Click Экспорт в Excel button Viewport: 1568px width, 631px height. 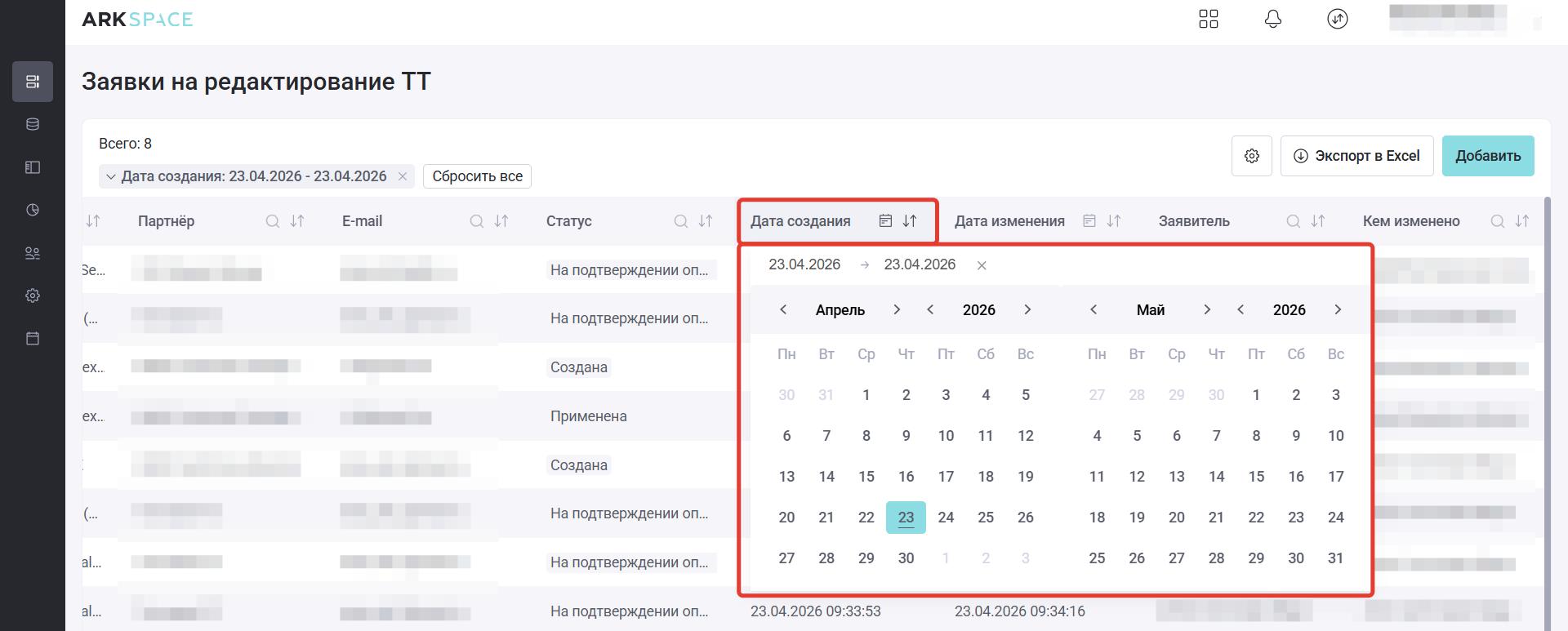tap(1356, 156)
